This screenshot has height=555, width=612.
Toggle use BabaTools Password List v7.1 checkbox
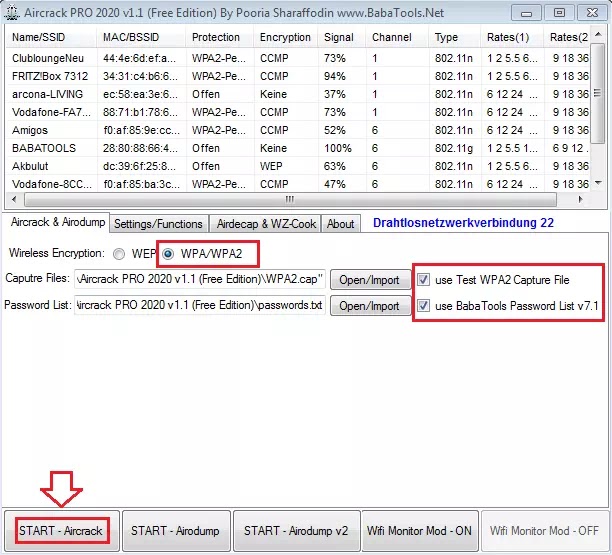(423, 306)
